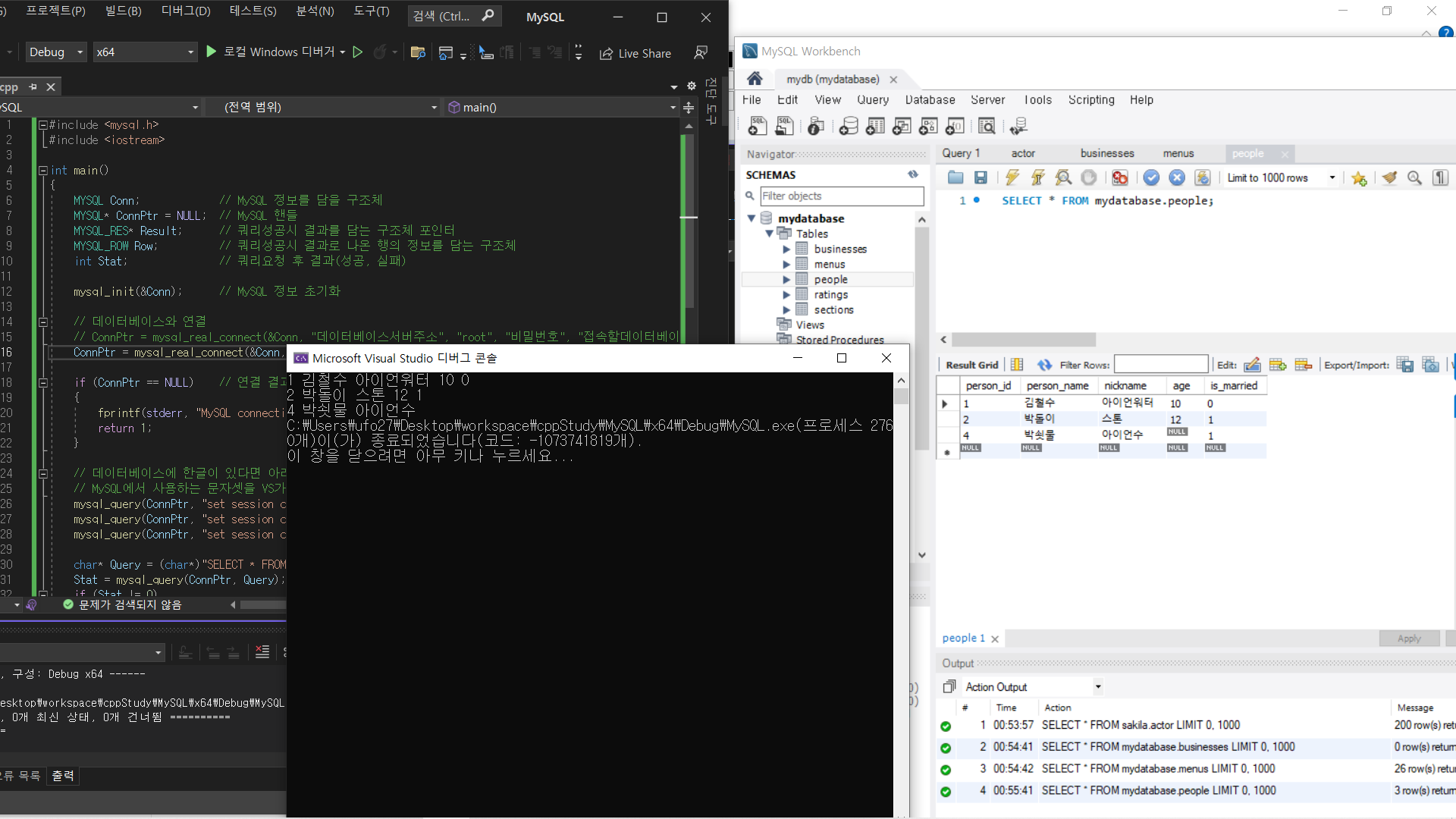Execute the statement under cursor icon
The height and width of the screenshot is (819, 1456).
pos(1037,177)
